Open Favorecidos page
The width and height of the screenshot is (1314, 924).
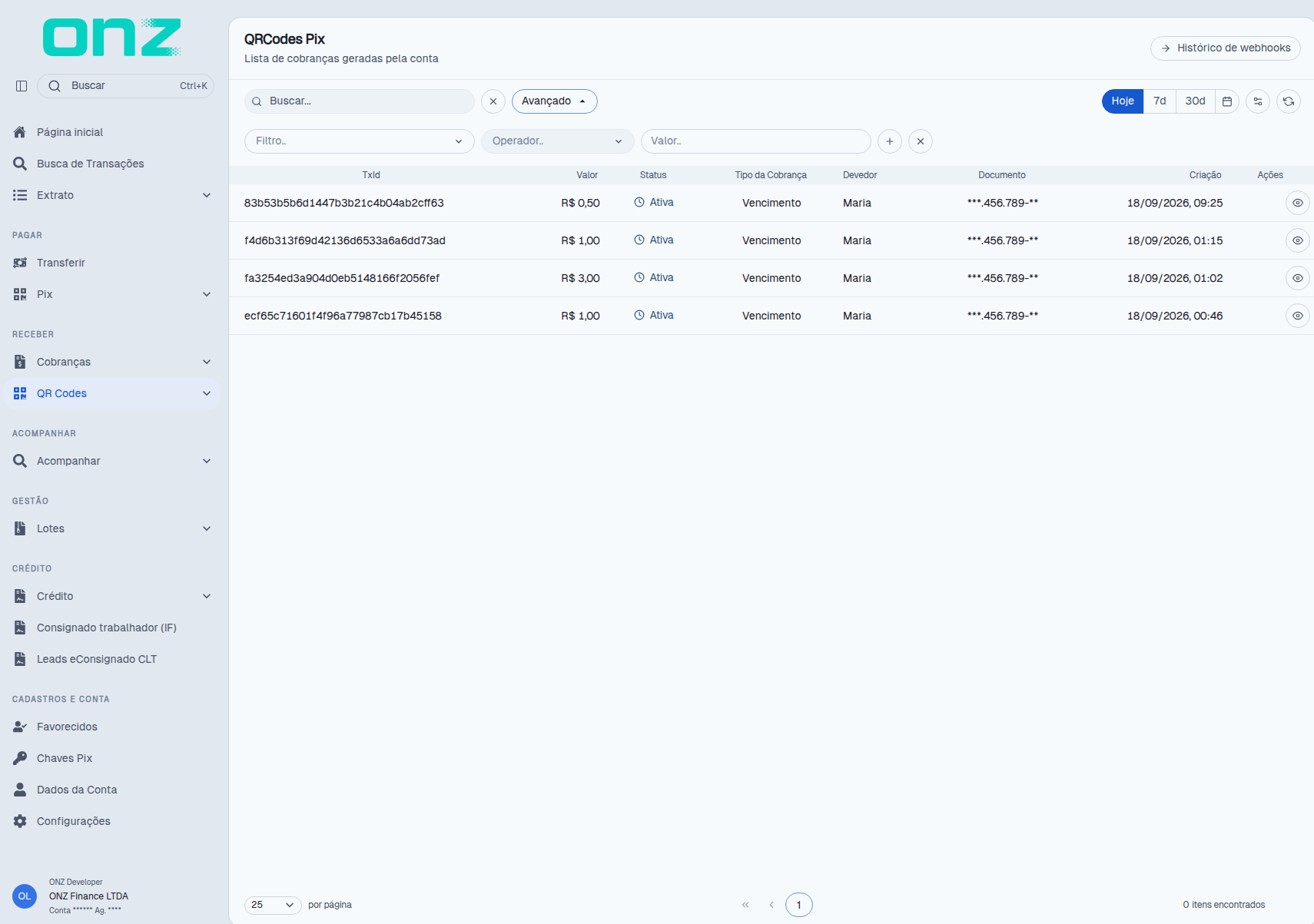112,727
